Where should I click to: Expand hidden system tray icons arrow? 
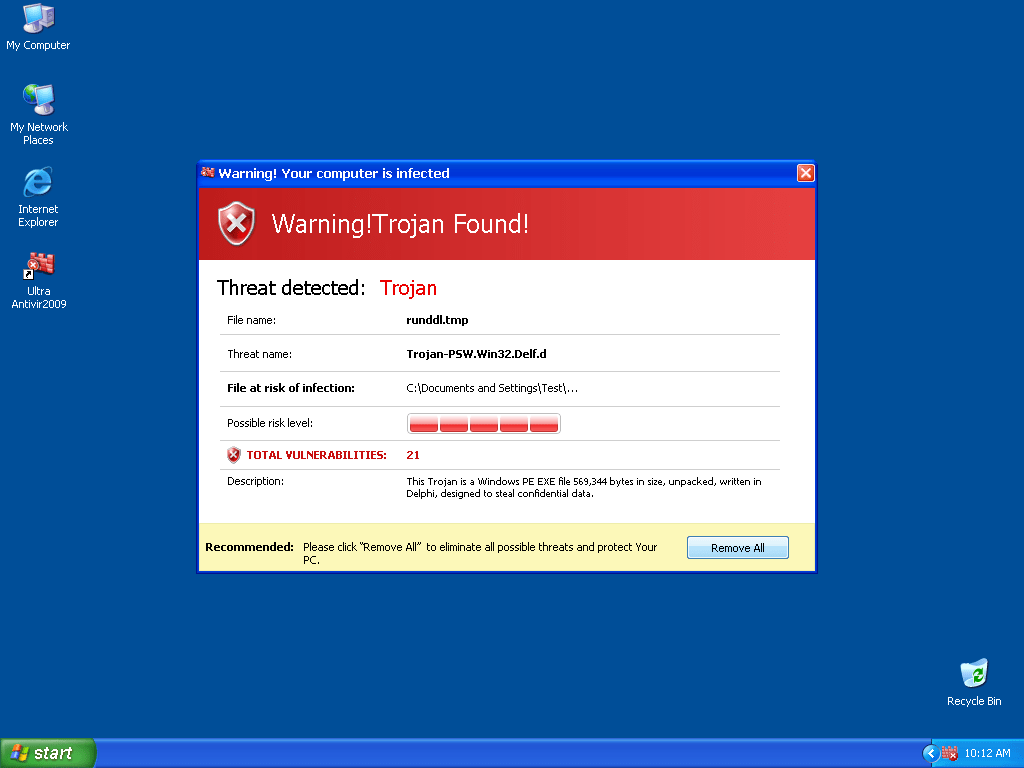[930, 753]
